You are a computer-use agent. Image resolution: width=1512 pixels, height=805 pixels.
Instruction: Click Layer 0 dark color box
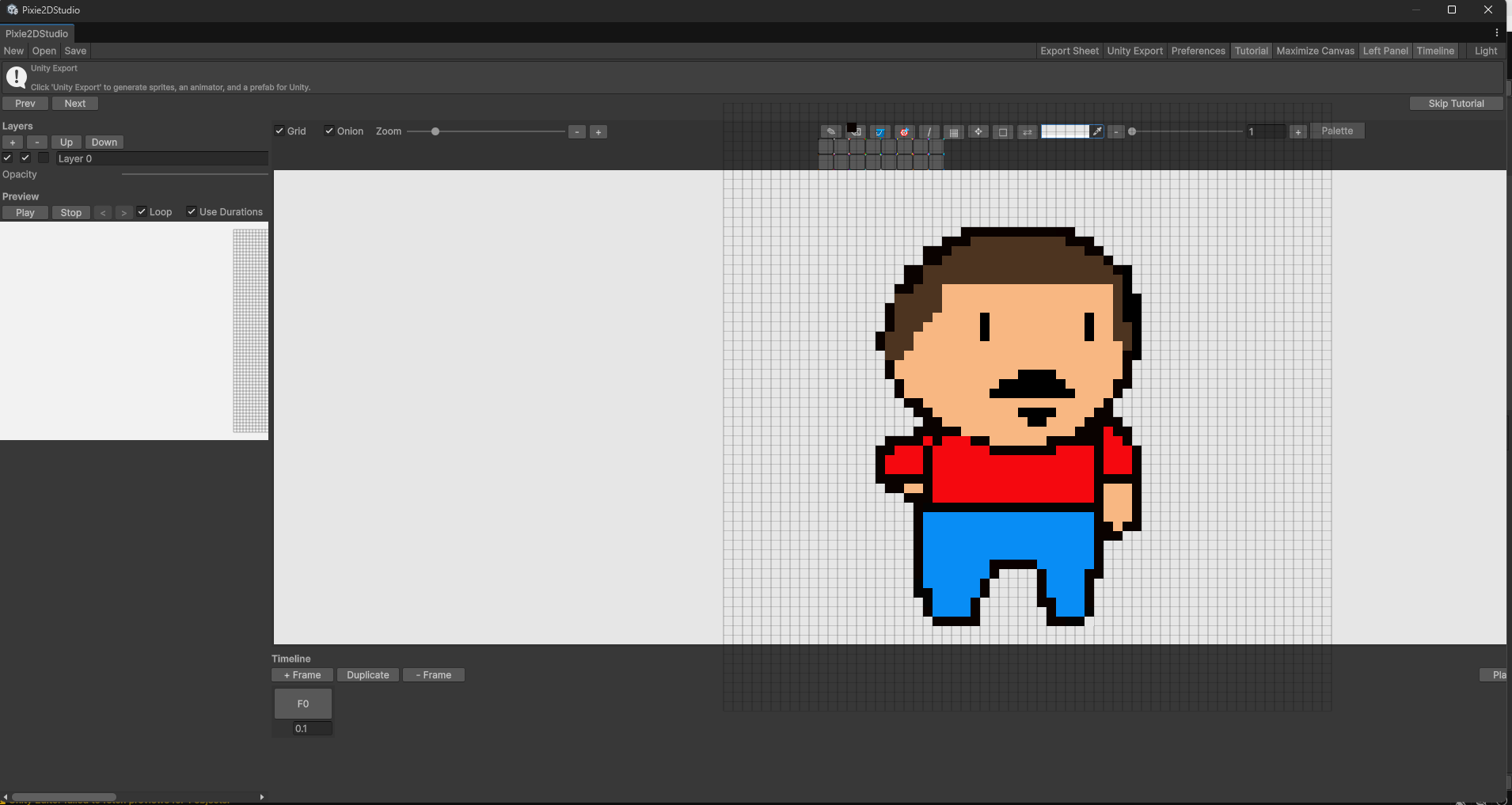[x=44, y=158]
